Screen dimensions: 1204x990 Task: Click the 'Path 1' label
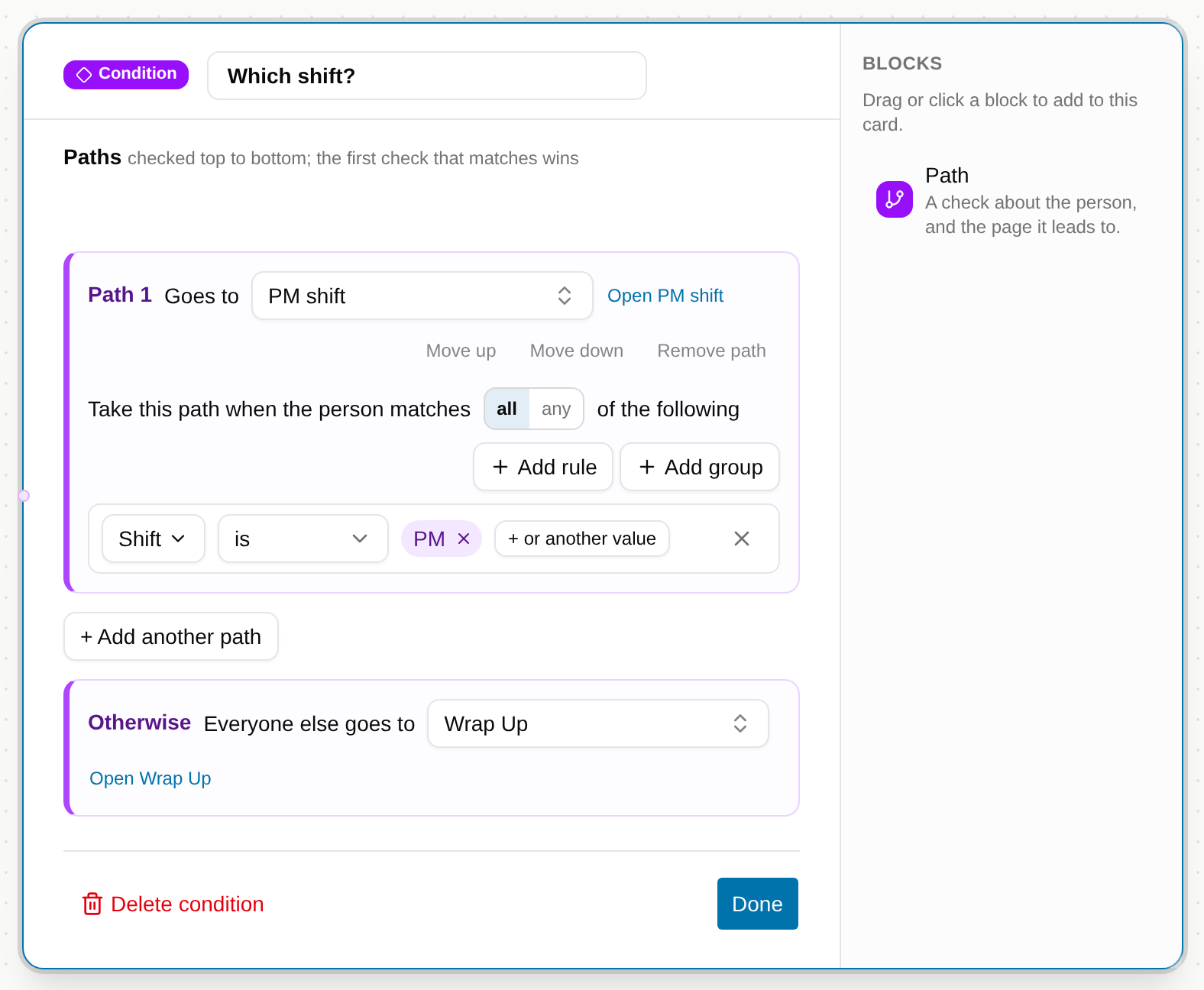click(120, 295)
